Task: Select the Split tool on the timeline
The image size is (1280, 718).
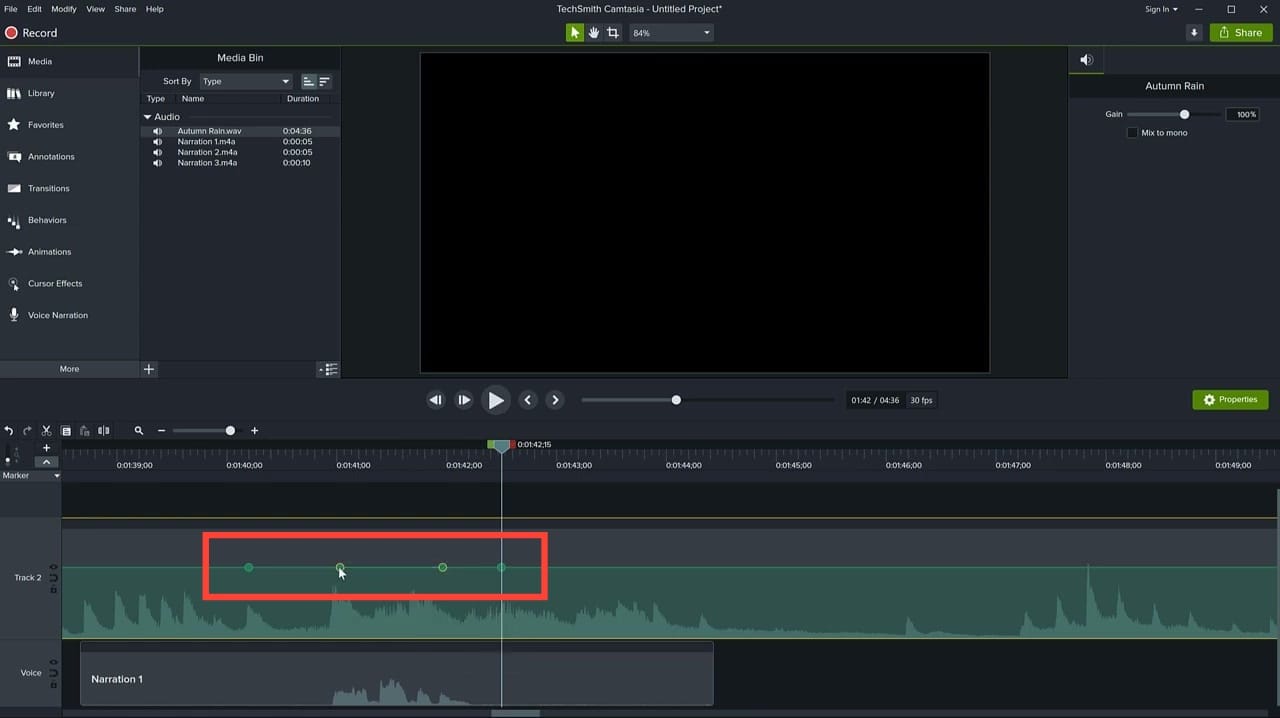Action: click(103, 430)
